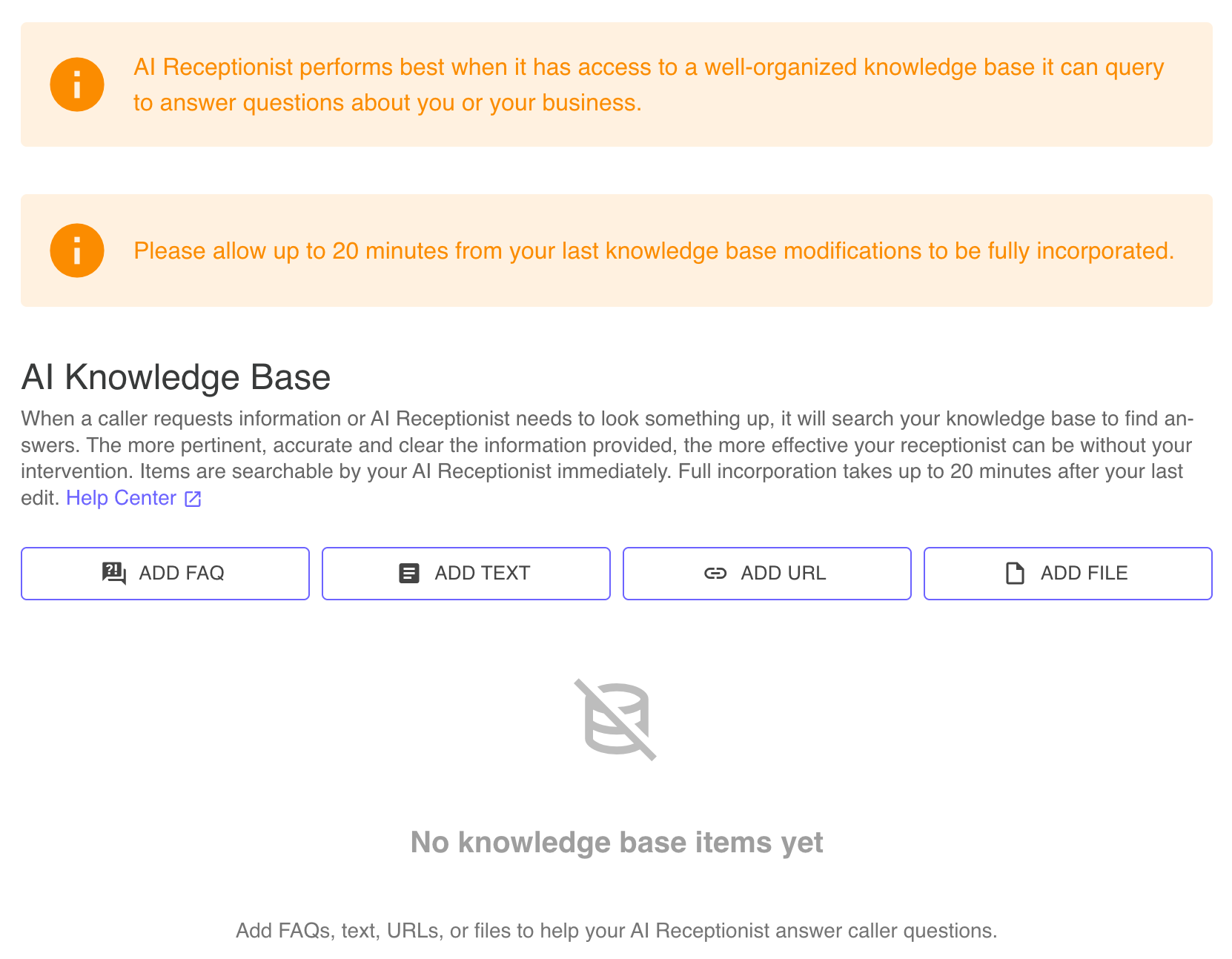
Task: Open the ADD FILE uploader
Action: coord(1067,573)
